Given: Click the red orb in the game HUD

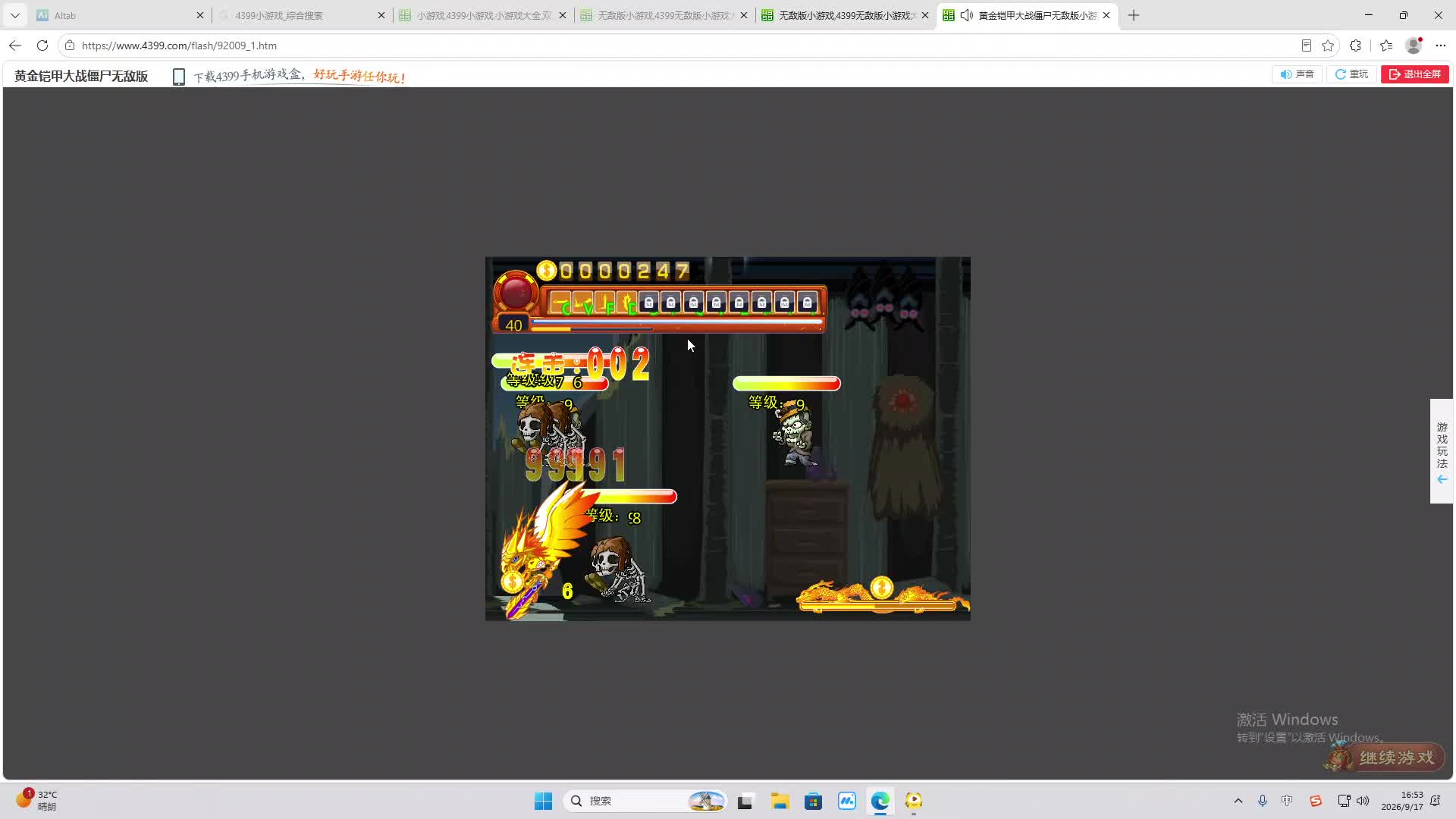Looking at the screenshot, I should pos(516,292).
